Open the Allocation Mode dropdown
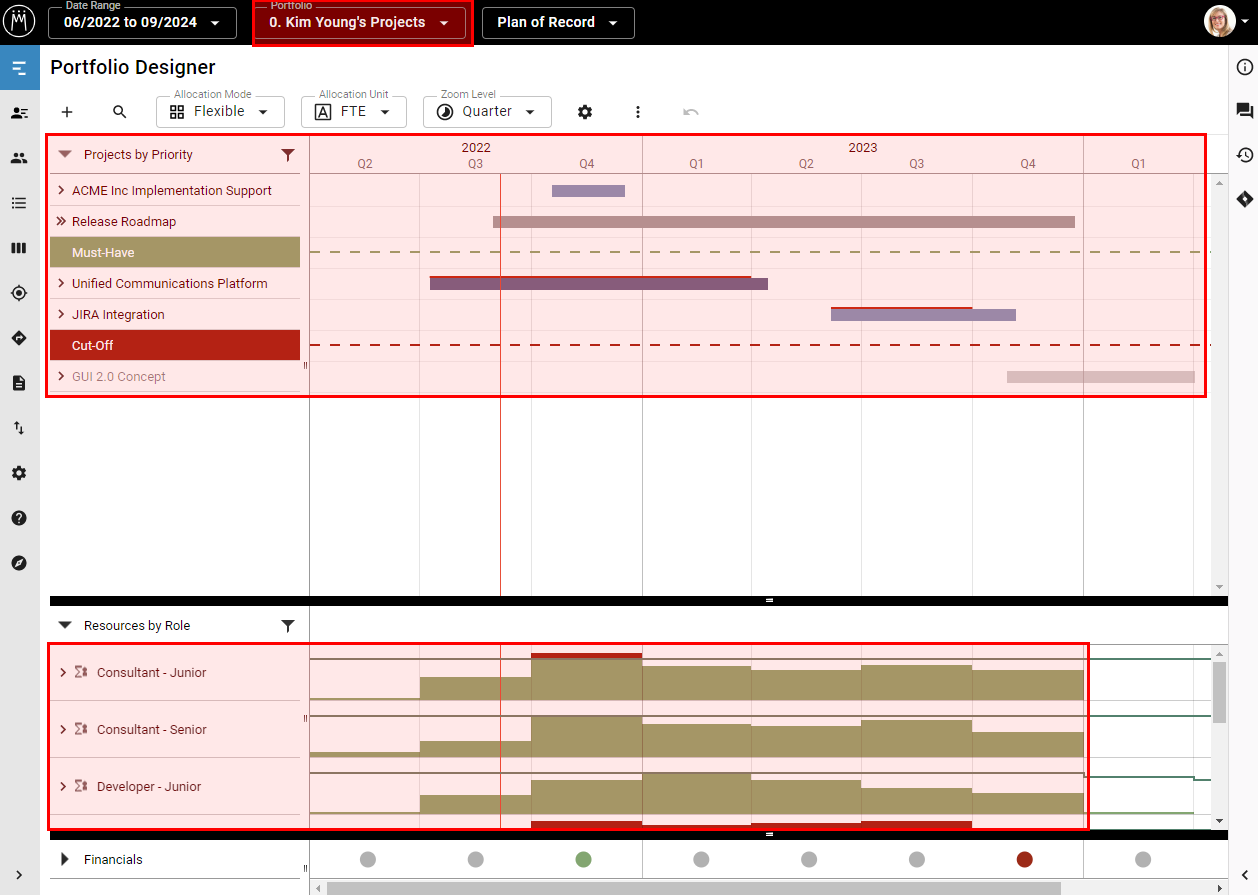This screenshot has width=1258, height=895. [x=220, y=112]
